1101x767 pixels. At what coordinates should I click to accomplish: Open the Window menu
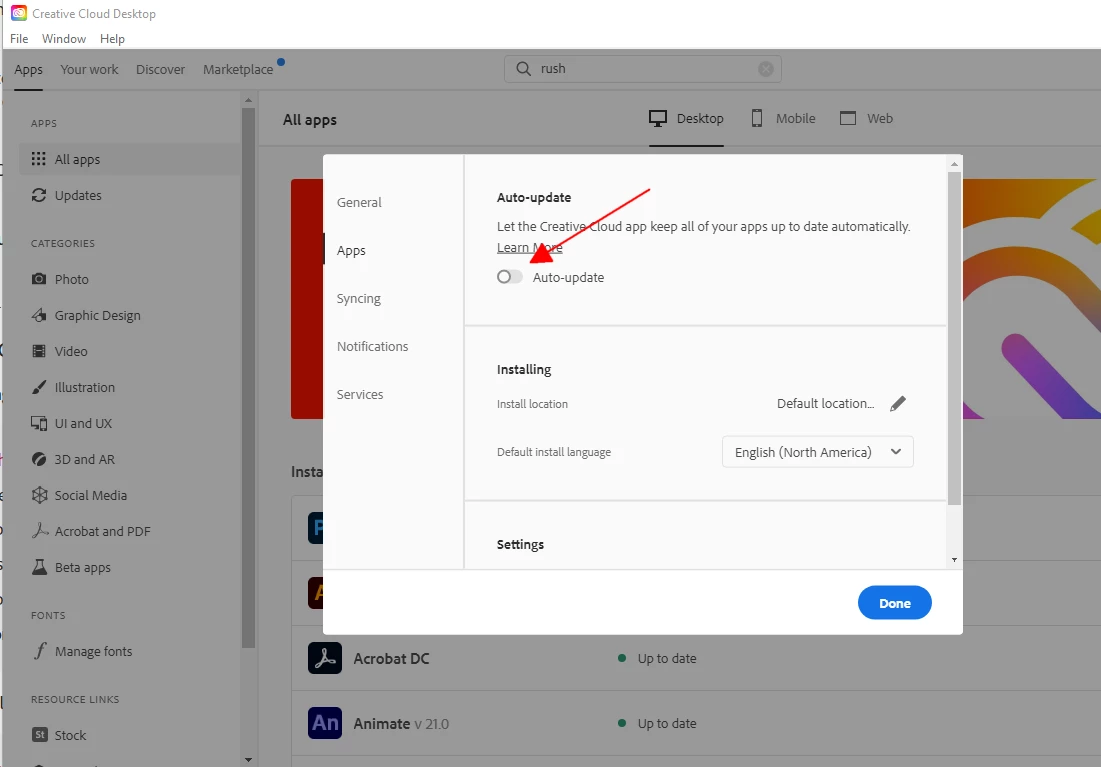pyautogui.click(x=64, y=39)
